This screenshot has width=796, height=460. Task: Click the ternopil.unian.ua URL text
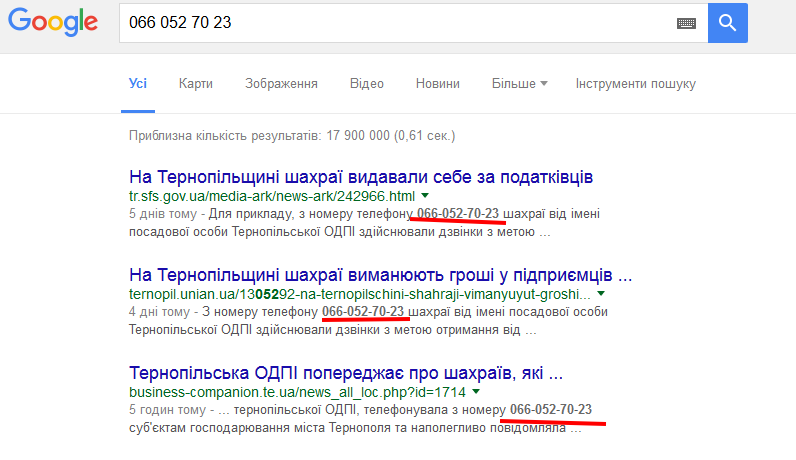tap(360, 294)
